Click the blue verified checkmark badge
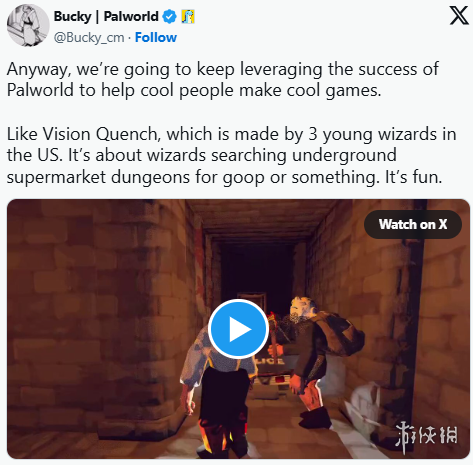Screen dimensions: 473x465 coord(169,16)
